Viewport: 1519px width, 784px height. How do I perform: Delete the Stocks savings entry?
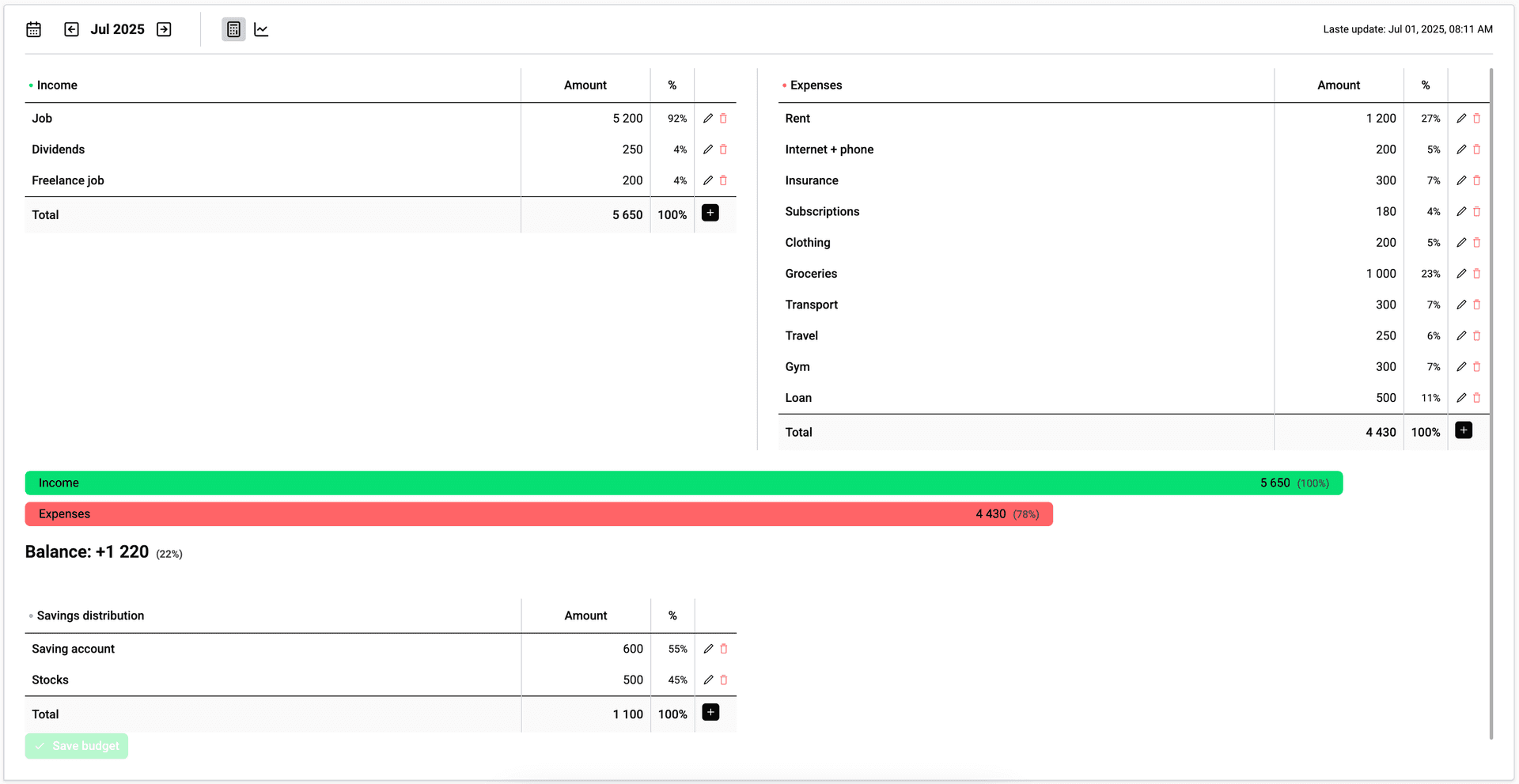click(x=724, y=679)
